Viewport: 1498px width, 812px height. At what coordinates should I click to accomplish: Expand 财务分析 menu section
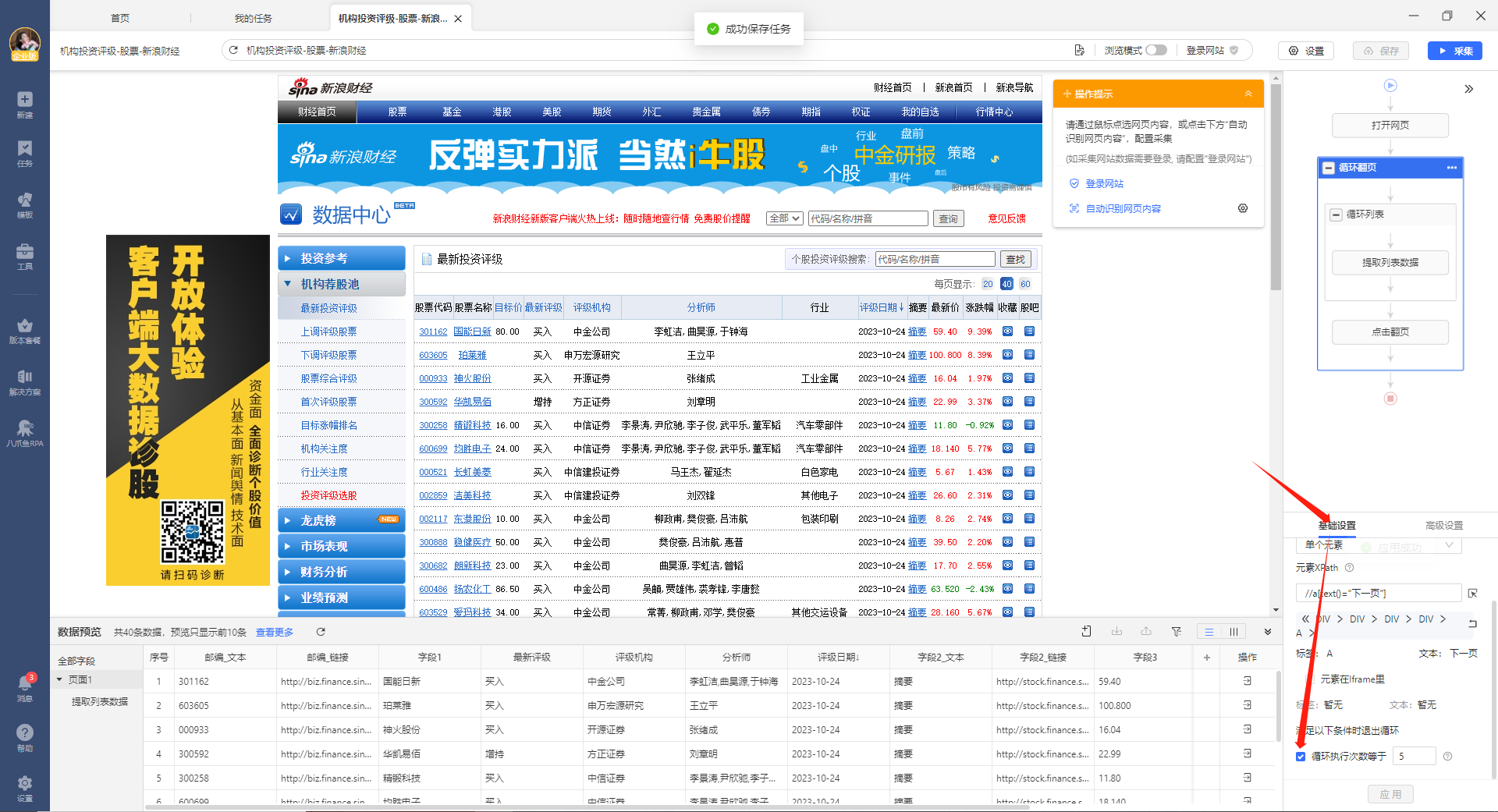342,572
